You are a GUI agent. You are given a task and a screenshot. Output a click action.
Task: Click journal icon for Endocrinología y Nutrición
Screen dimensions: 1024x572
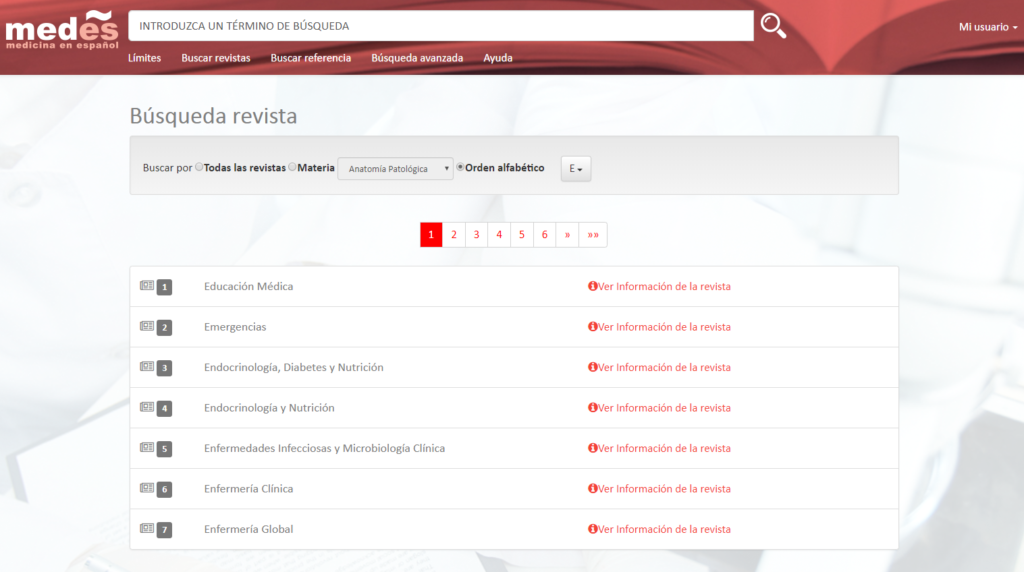[147, 407]
